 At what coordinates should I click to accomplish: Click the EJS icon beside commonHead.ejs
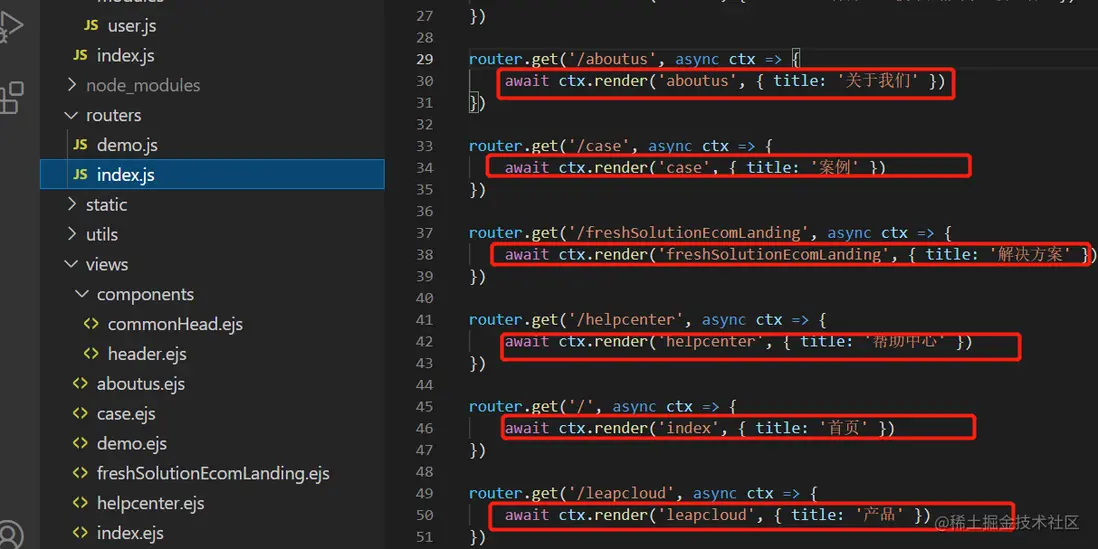[91, 324]
